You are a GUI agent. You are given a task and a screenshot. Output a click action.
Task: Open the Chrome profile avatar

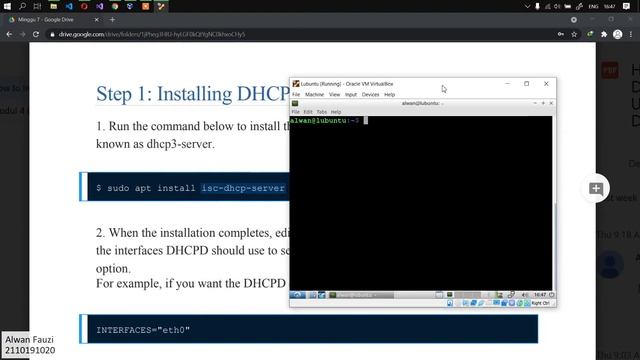pos(618,34)
